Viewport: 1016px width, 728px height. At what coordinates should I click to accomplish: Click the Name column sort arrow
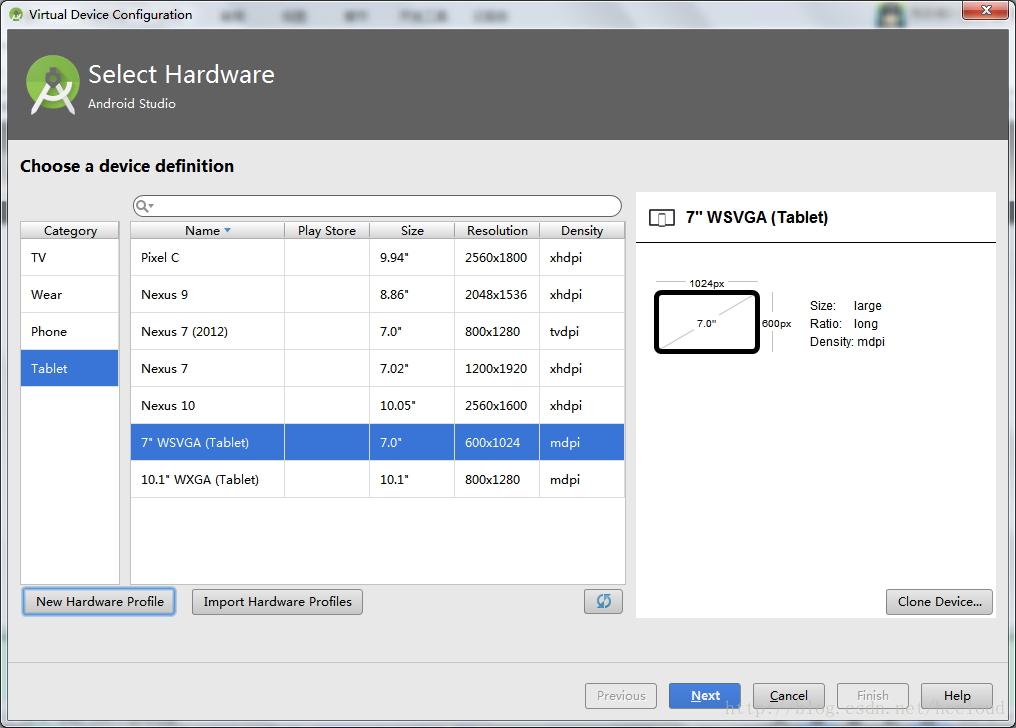[227, 231]
